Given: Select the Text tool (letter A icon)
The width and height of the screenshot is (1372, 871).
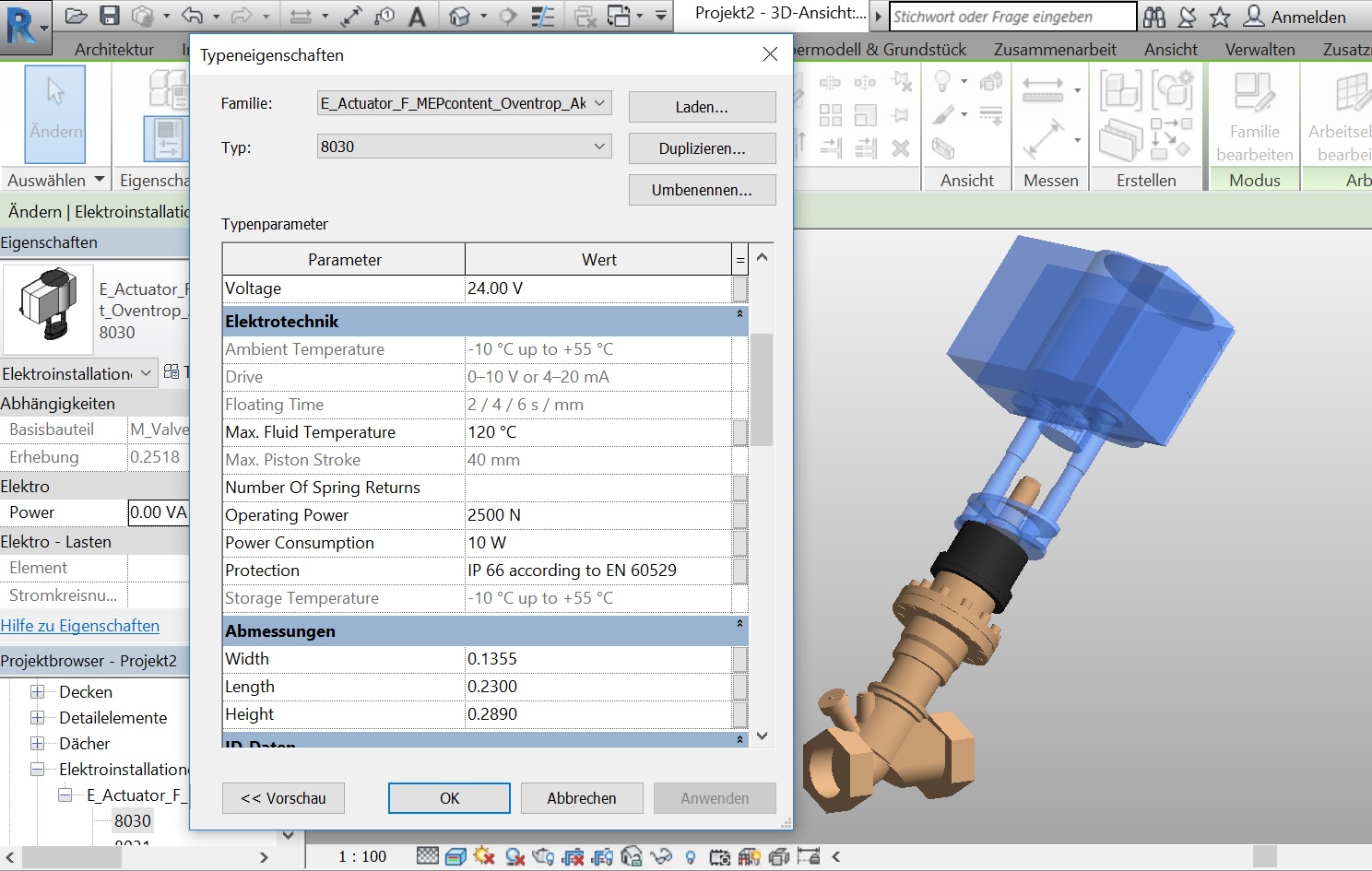Looking at the screenshot, I should pyautogui.click(x=417, y=17).
